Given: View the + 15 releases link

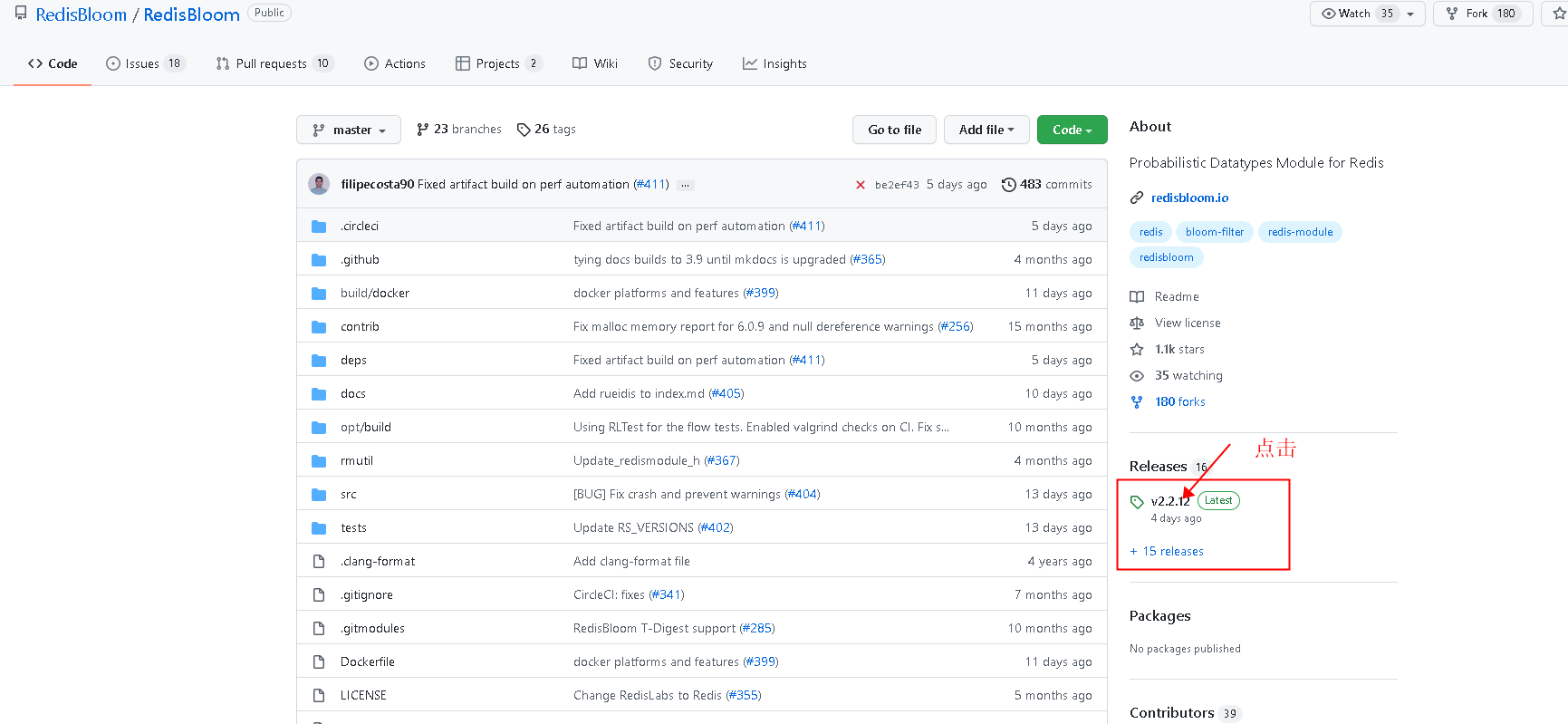Looking at the screenshot, I should coord(1167,552).
